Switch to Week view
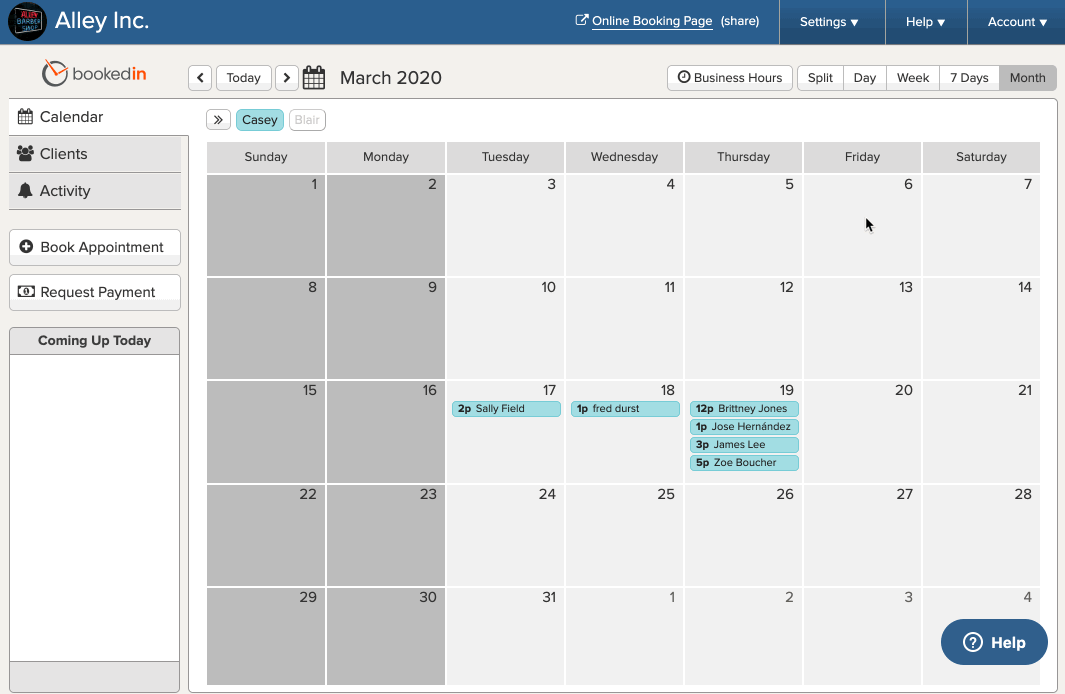 (x=913, y=77)
